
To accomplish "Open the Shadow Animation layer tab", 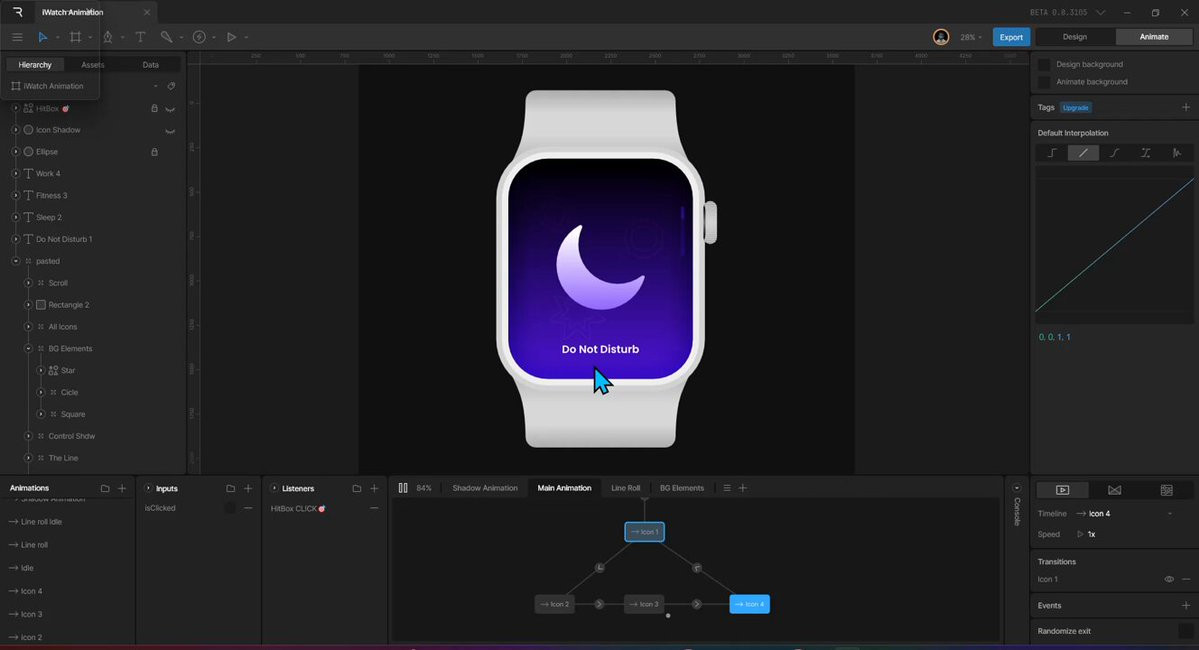I will [485, 488].
